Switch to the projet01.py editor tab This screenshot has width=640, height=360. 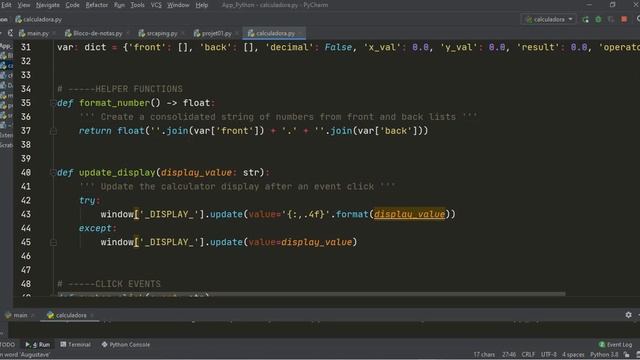tap(217, 33)
